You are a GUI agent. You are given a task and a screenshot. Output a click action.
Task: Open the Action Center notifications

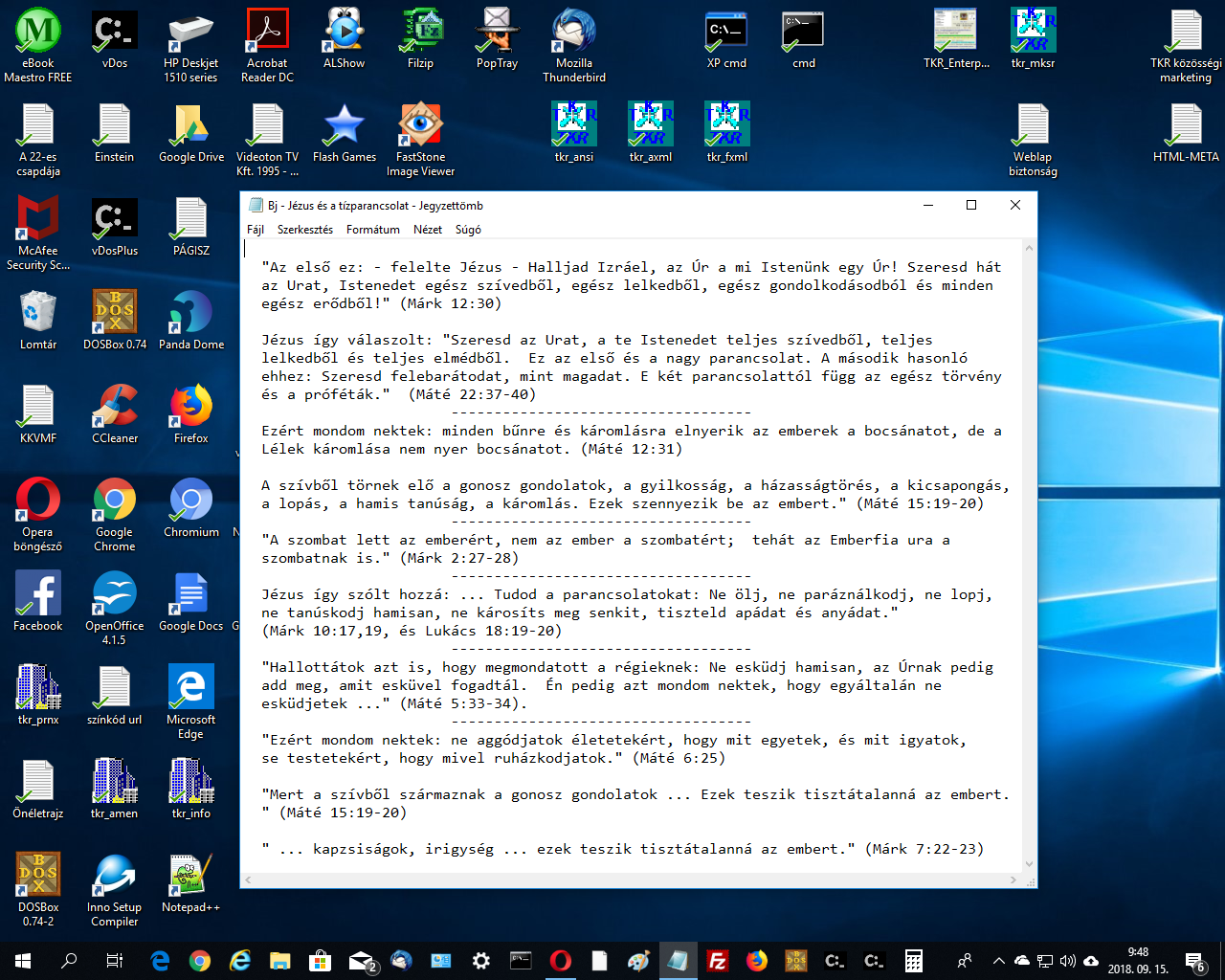(x=1195, y=961)
